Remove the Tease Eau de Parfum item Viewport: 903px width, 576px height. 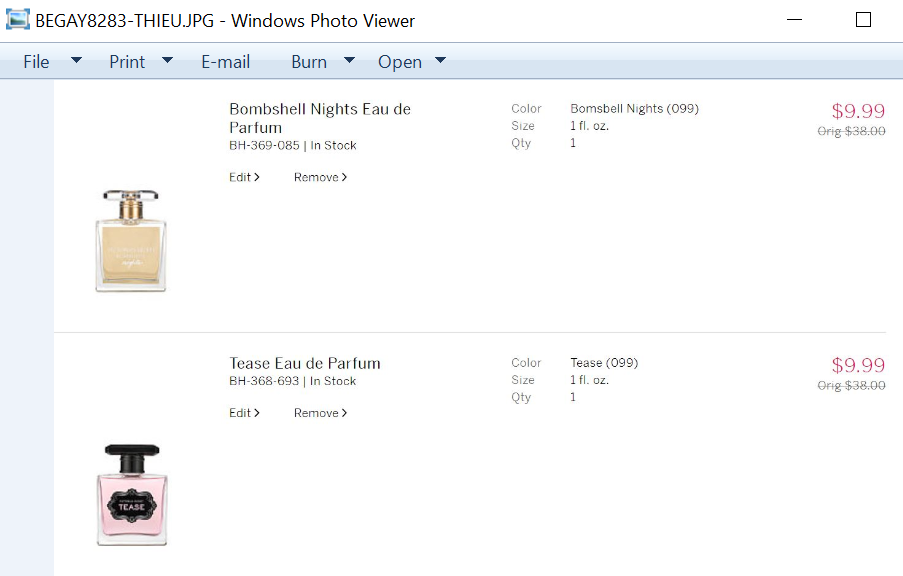(x=320, y=413)
